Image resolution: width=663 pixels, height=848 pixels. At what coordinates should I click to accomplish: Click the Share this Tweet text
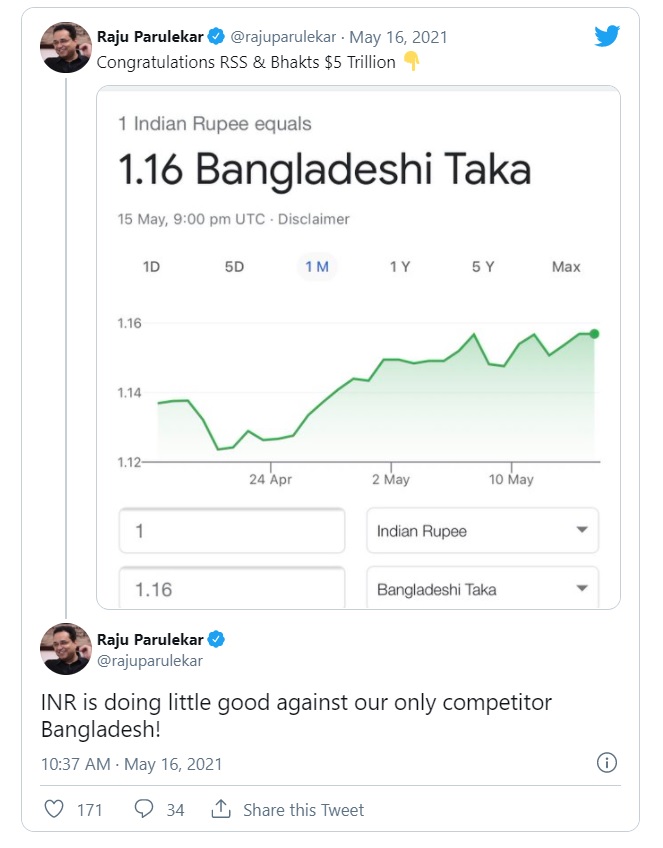[303, 810]
